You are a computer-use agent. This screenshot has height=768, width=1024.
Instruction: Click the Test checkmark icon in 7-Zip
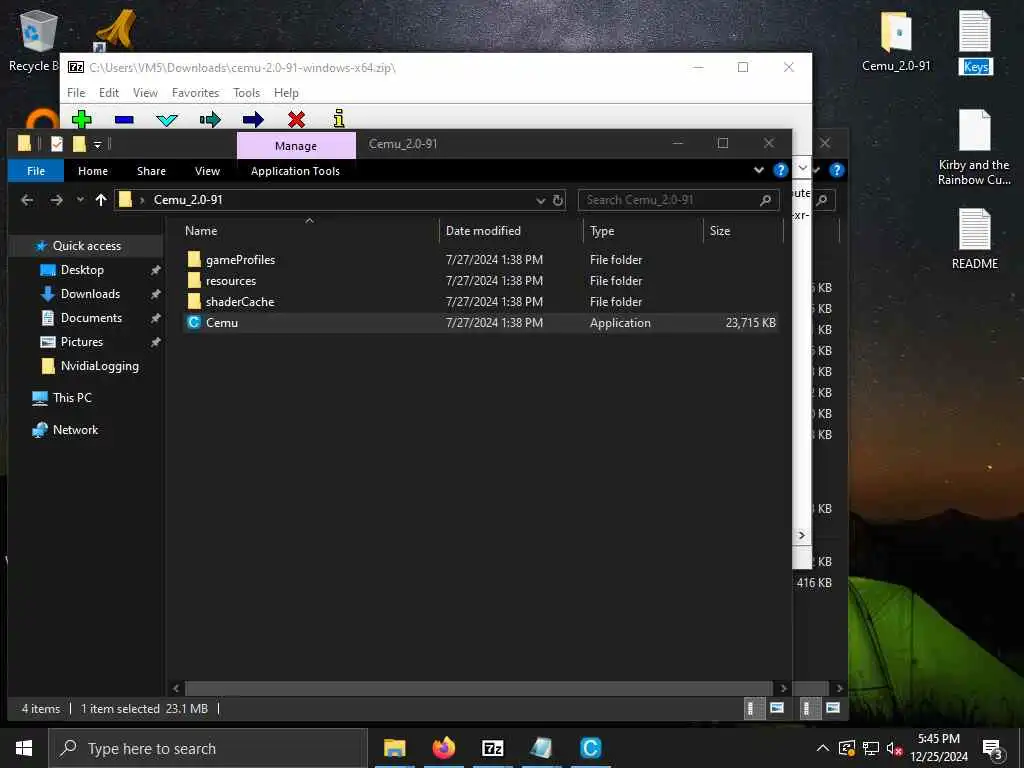[167, 120]
